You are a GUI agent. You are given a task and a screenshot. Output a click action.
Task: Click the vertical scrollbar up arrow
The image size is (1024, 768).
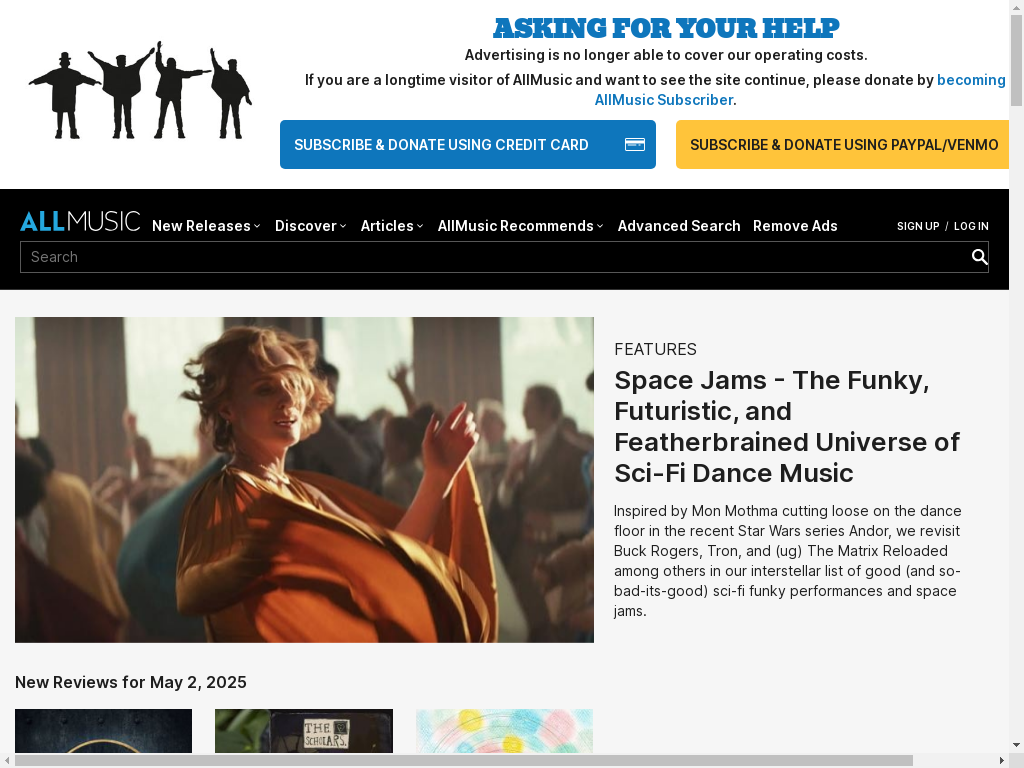click(x=1016, y=6)
